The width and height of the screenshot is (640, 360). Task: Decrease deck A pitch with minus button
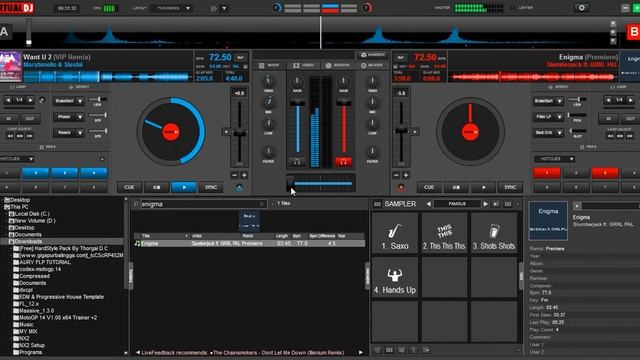click(x=234, y=175)
